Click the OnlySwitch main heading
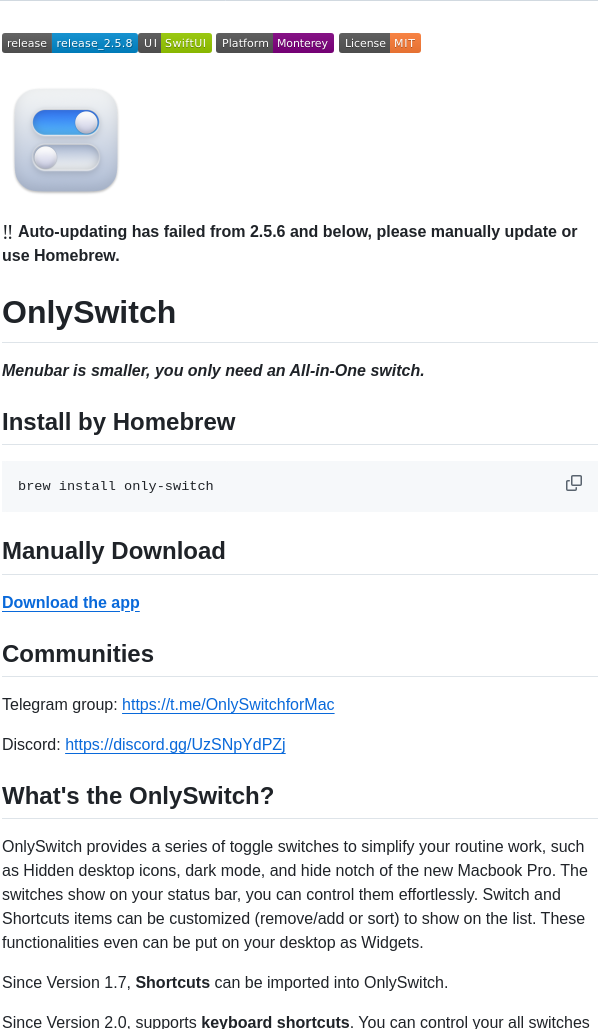Image resolution: width=598 pixels, height=1029 pixels. pos(90,312)
